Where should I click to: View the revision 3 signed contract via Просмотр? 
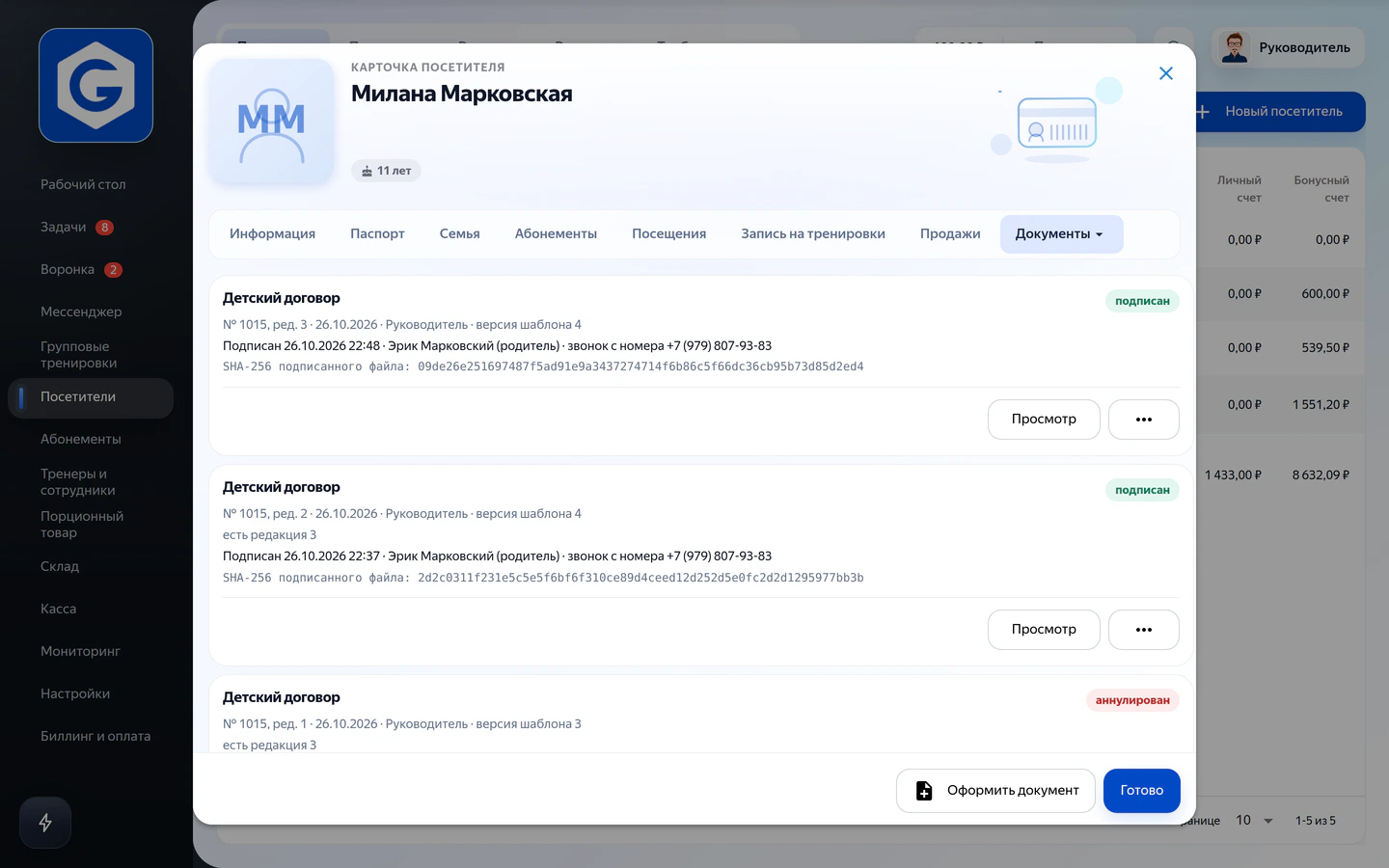(x=1044, y=420)
